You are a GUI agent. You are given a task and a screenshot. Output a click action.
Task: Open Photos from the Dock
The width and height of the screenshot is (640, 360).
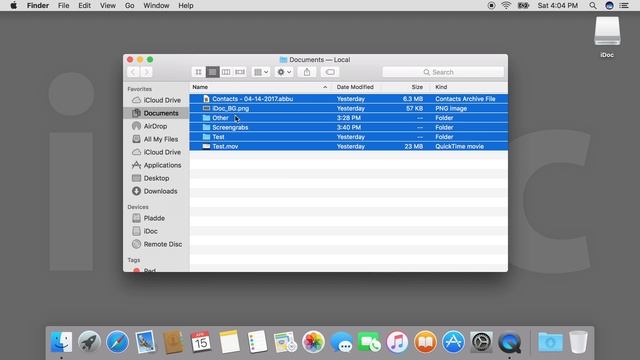click(x=313, y=342)
